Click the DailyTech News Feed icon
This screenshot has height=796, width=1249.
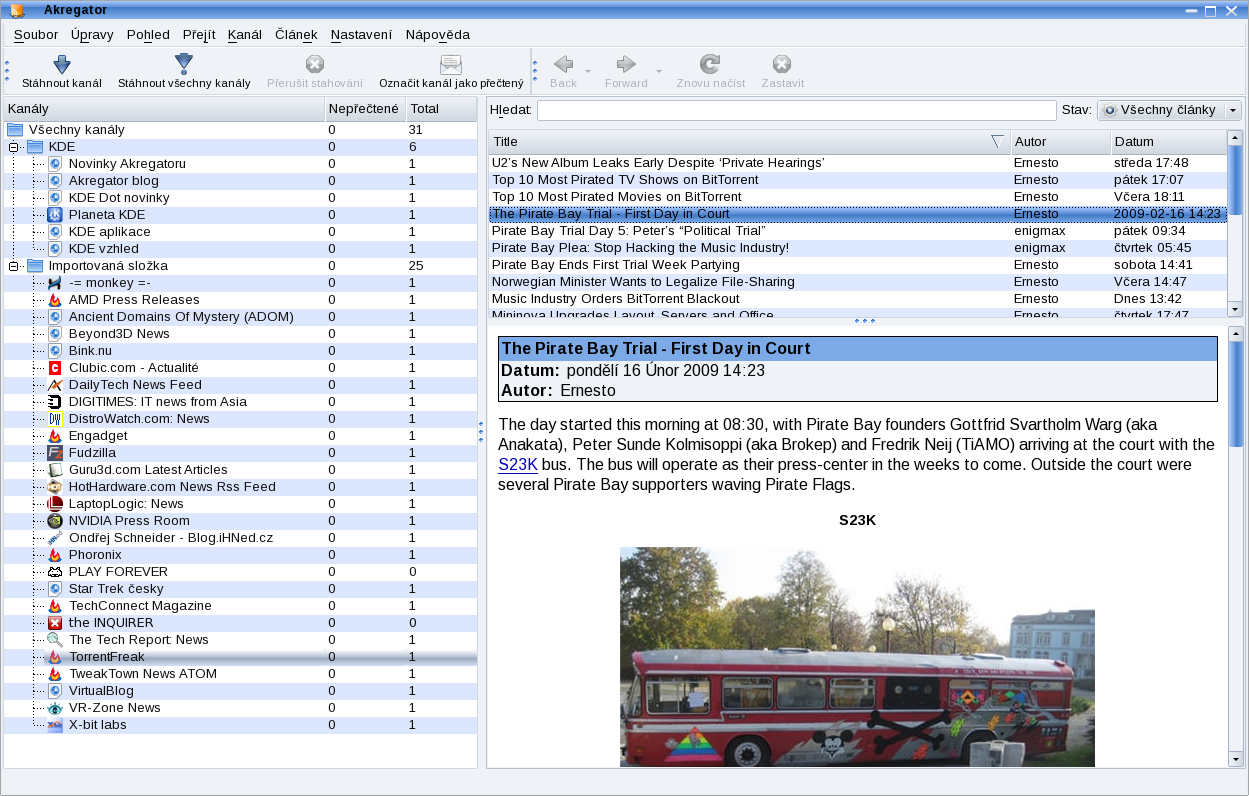click(56, 385)
